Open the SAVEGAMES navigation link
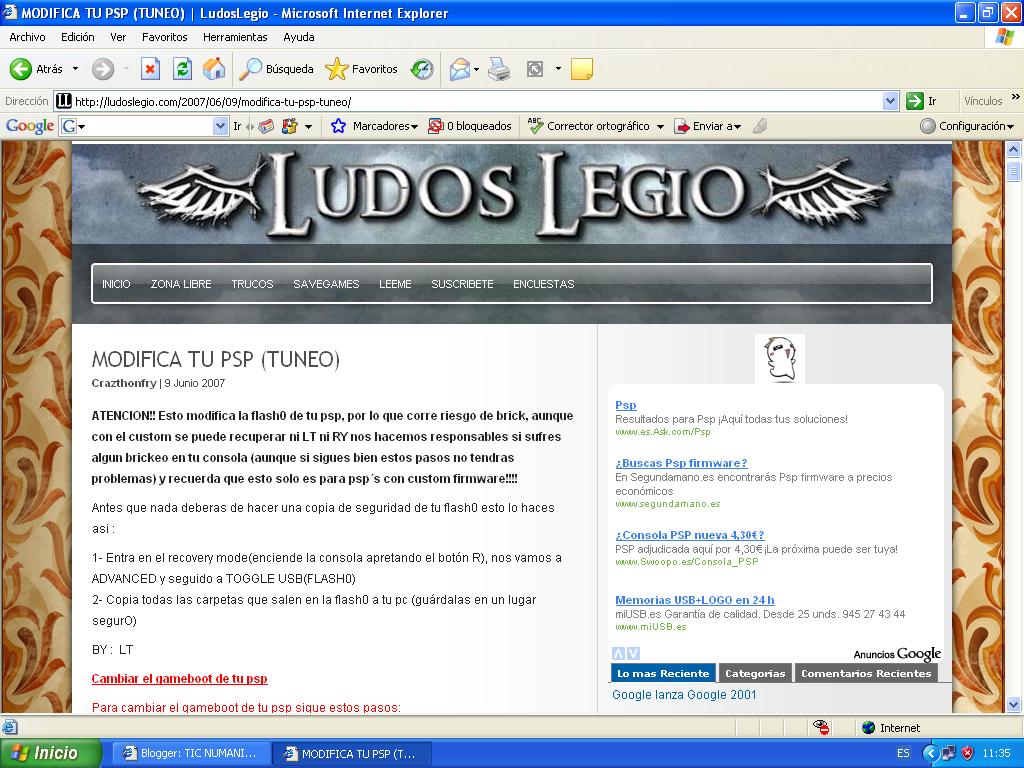The width and height of the screenshot is (1024, 768). (326, 284)
